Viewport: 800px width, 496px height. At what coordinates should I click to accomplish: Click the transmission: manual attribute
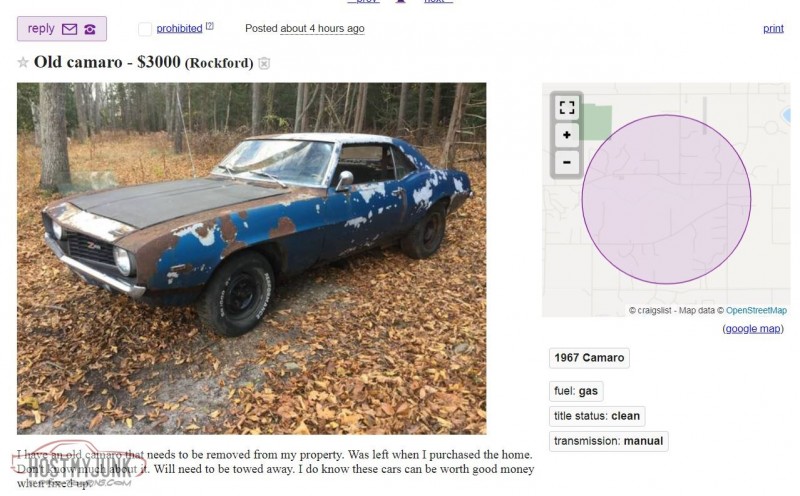(609, 441)
